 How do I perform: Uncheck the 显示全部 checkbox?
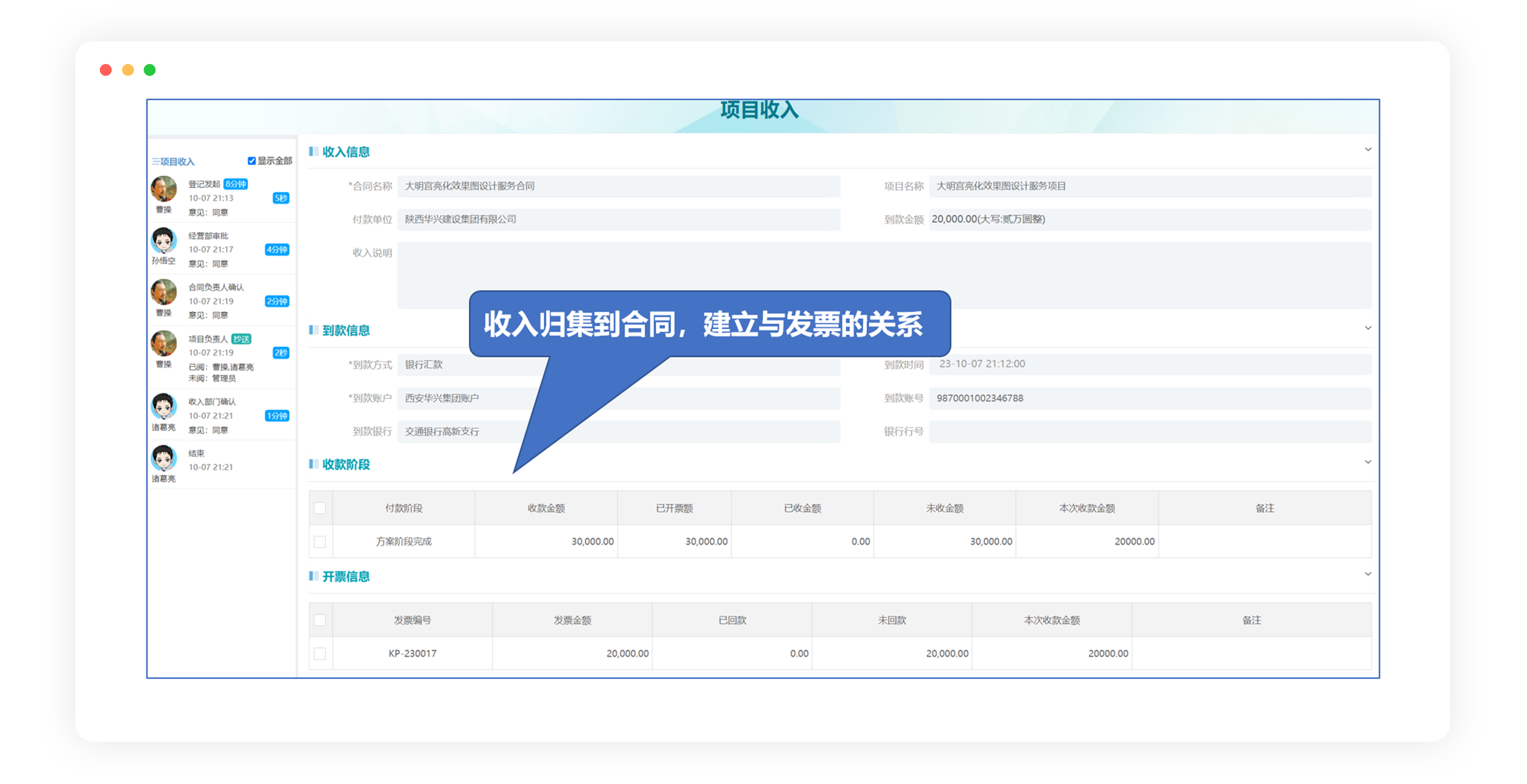coord(252,159)
